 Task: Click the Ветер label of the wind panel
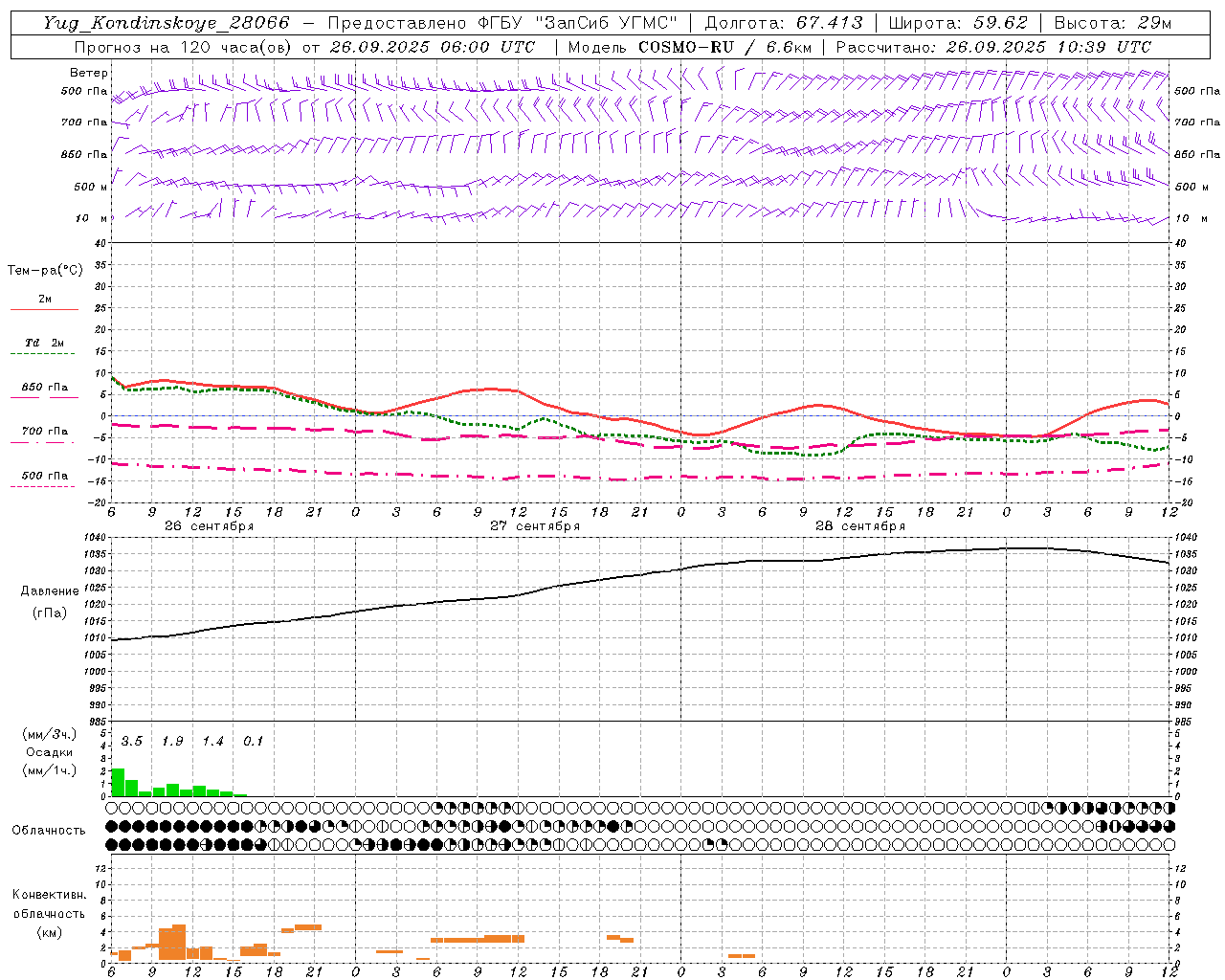click(x=89, y=73)
